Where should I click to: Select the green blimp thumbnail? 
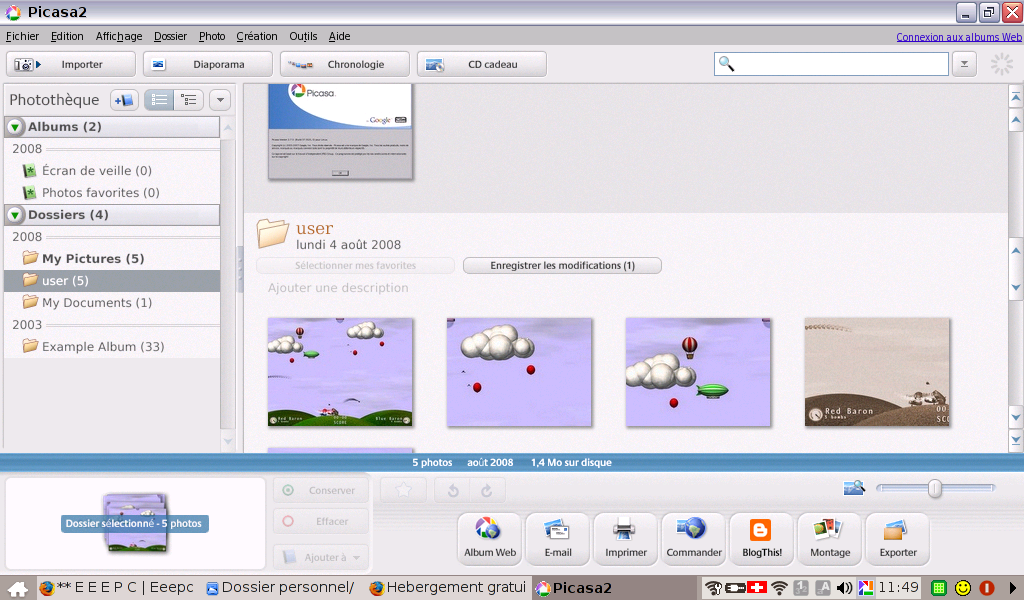(x=698, y=372)
